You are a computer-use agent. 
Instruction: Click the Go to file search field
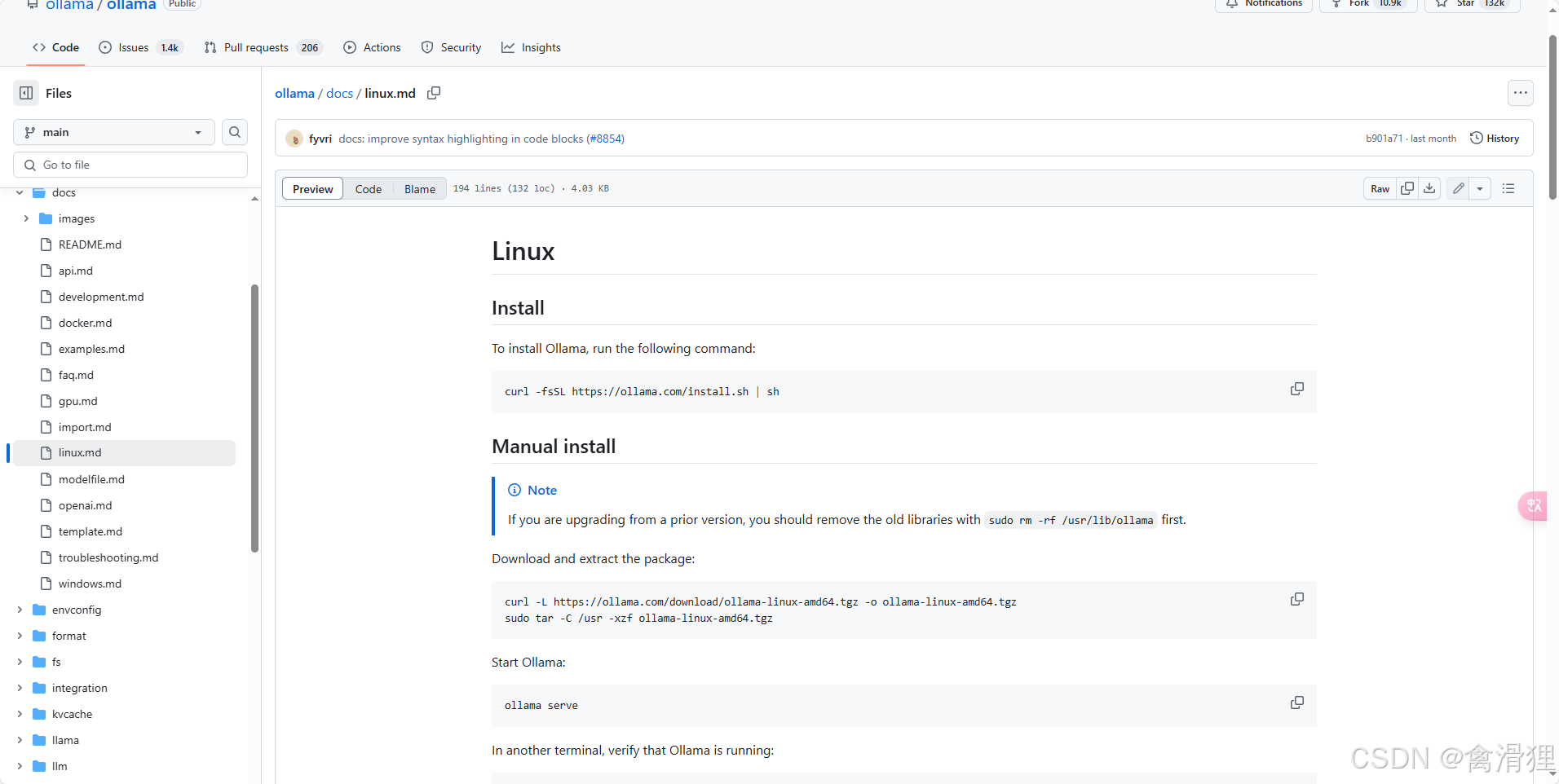pyautogui.click(x=130, y=165)
